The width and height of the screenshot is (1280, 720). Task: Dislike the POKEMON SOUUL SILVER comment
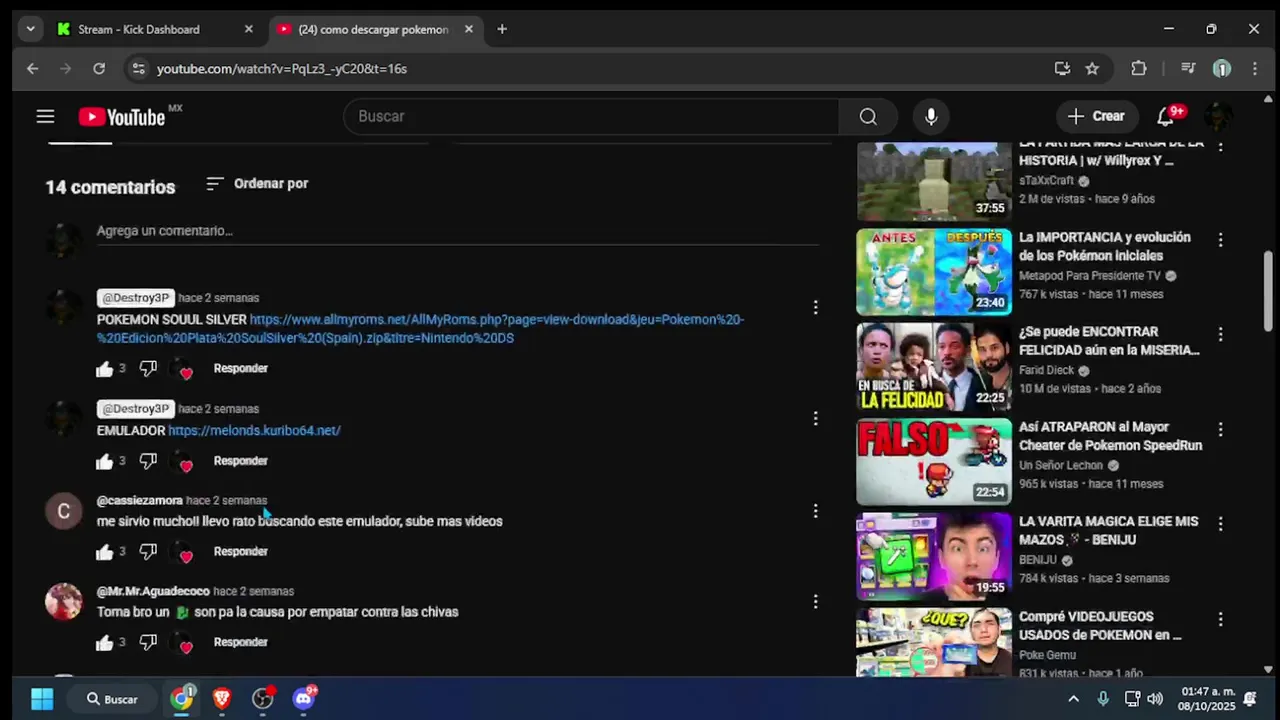[148, 369]
